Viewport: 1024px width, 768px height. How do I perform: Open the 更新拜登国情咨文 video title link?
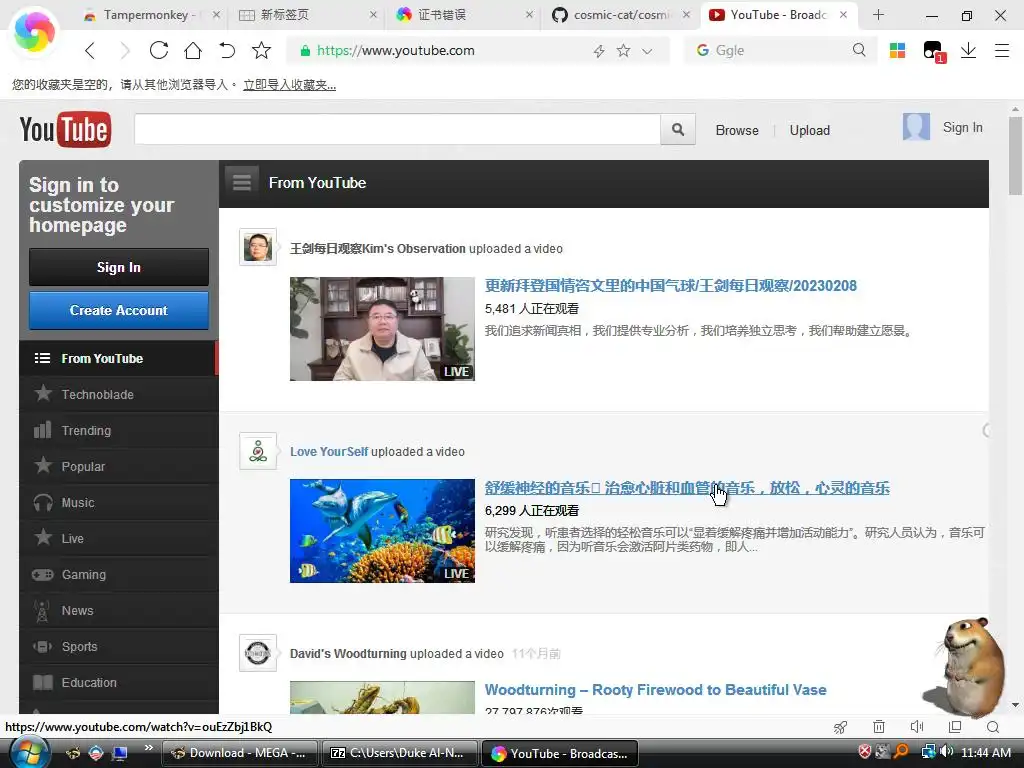point(671,285)
